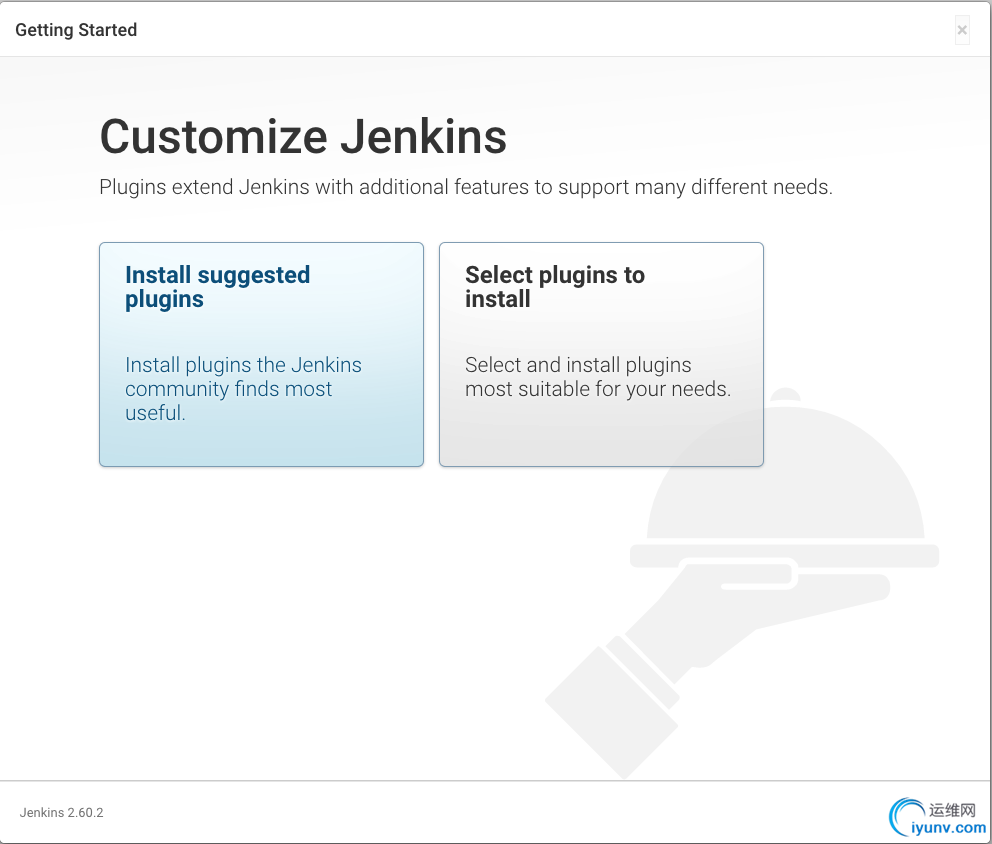Click the Customize Jenkins heading
Screen dimensions: 992x844
pos(303,137)
